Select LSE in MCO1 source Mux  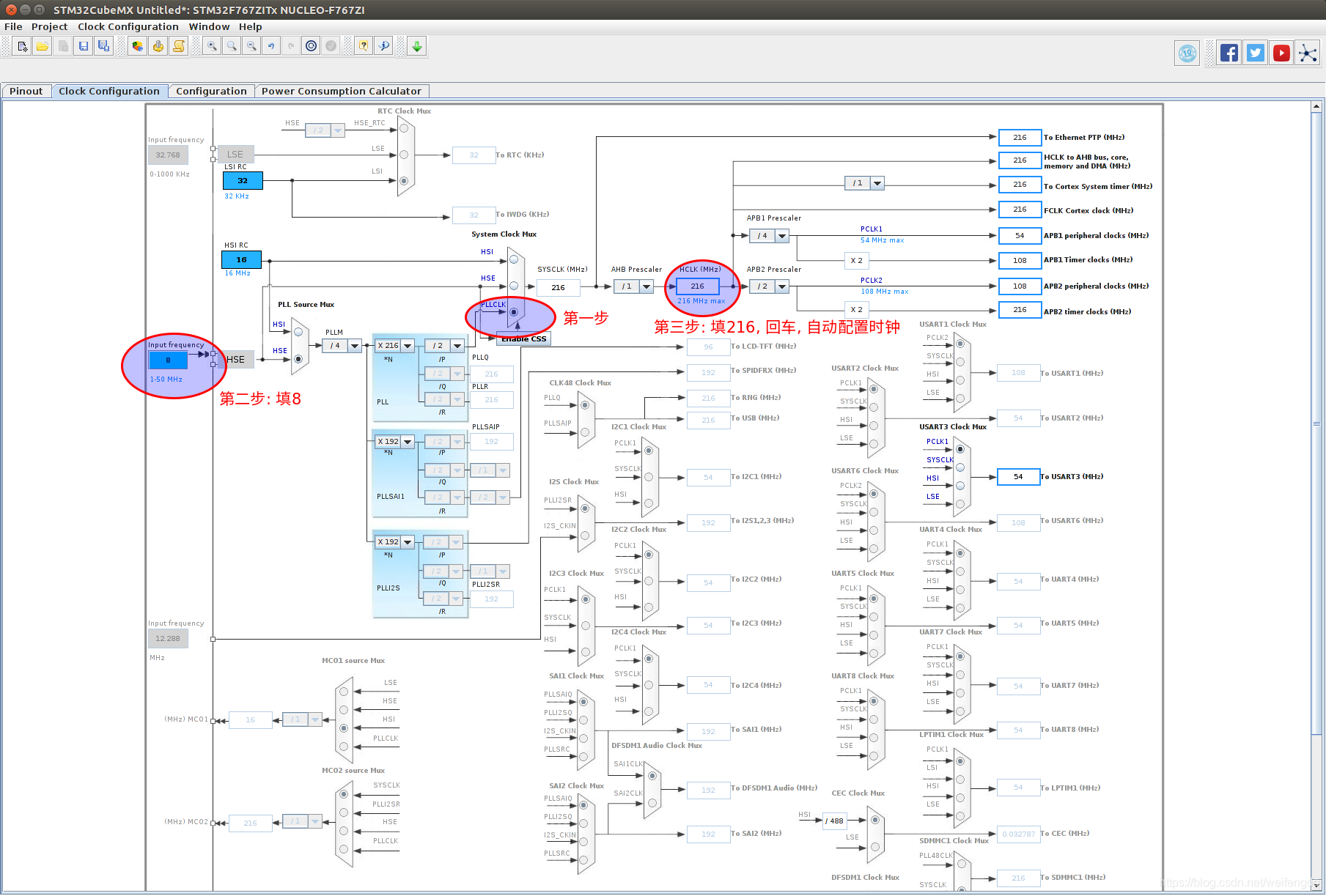pyautogui.click(x=344, y=691)
